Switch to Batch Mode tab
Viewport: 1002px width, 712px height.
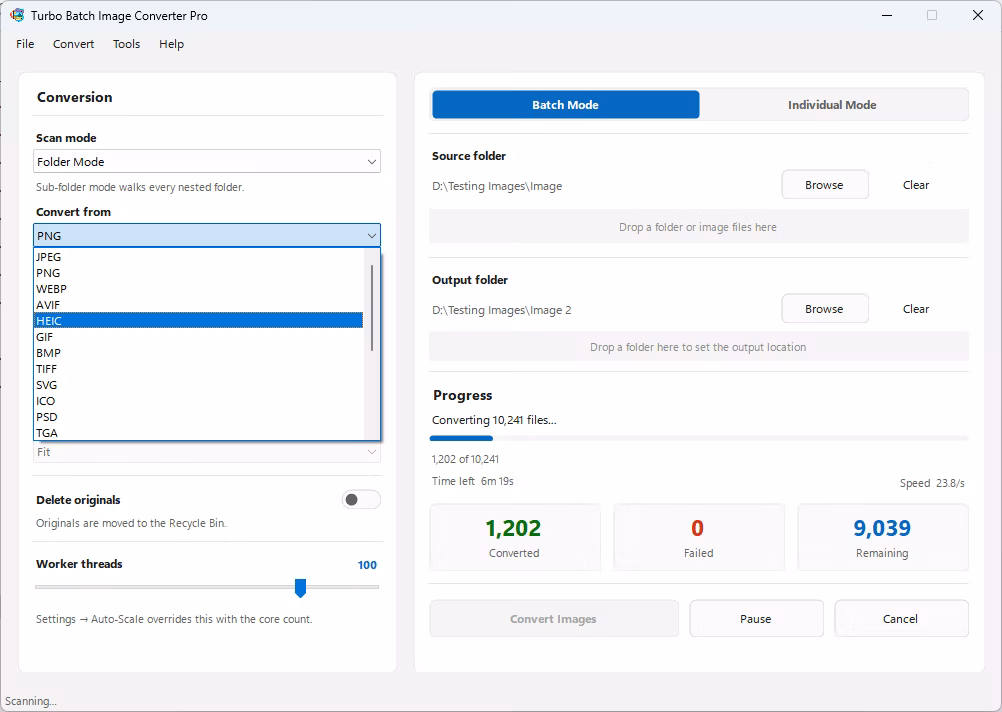coord(566,105)
